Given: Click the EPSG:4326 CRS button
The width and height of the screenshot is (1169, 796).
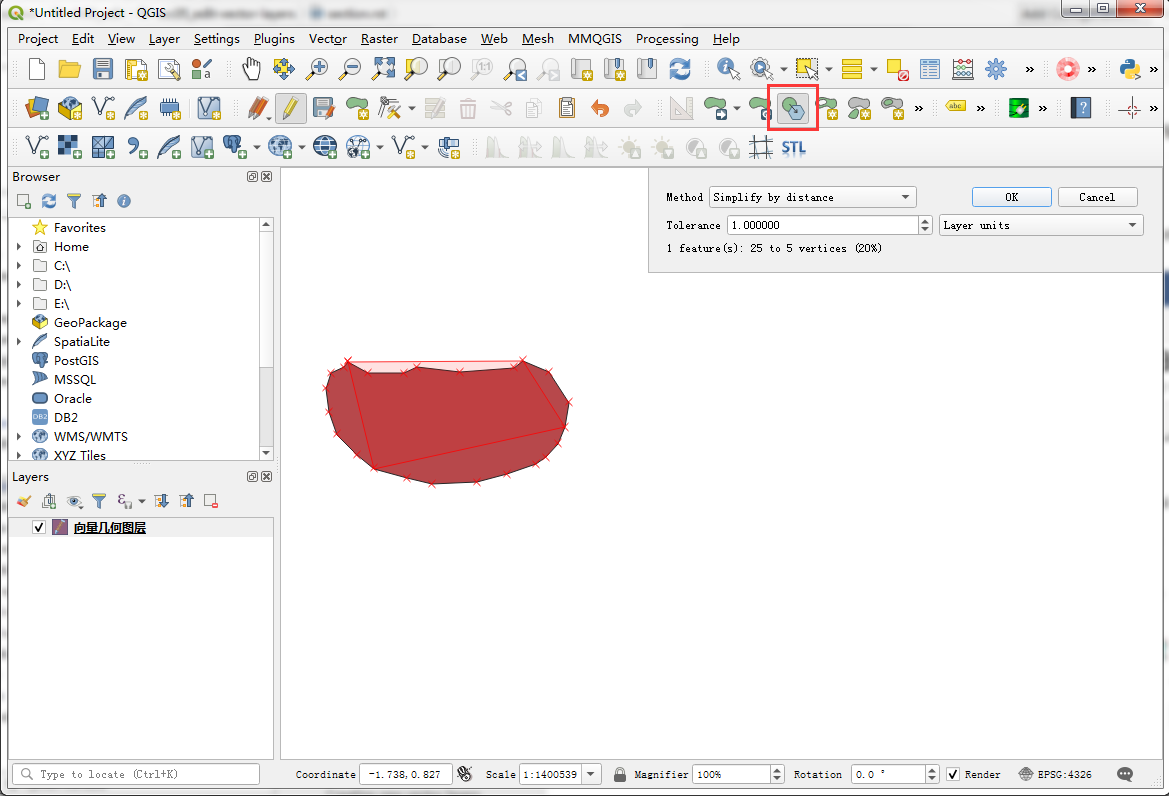Looking at the screenshot, I should [1055, 774].
